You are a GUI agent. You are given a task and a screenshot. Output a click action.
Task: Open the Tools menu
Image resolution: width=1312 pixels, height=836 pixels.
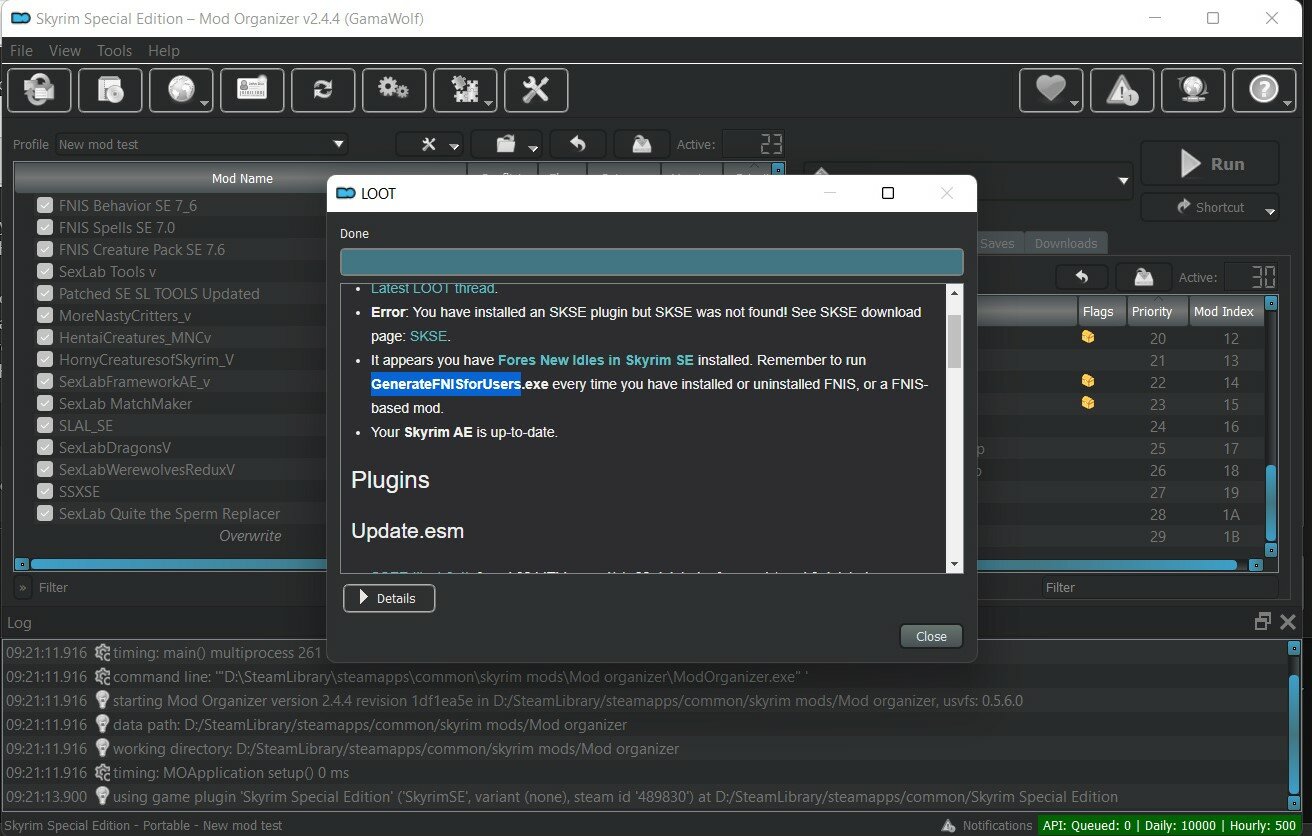[115, 51]
